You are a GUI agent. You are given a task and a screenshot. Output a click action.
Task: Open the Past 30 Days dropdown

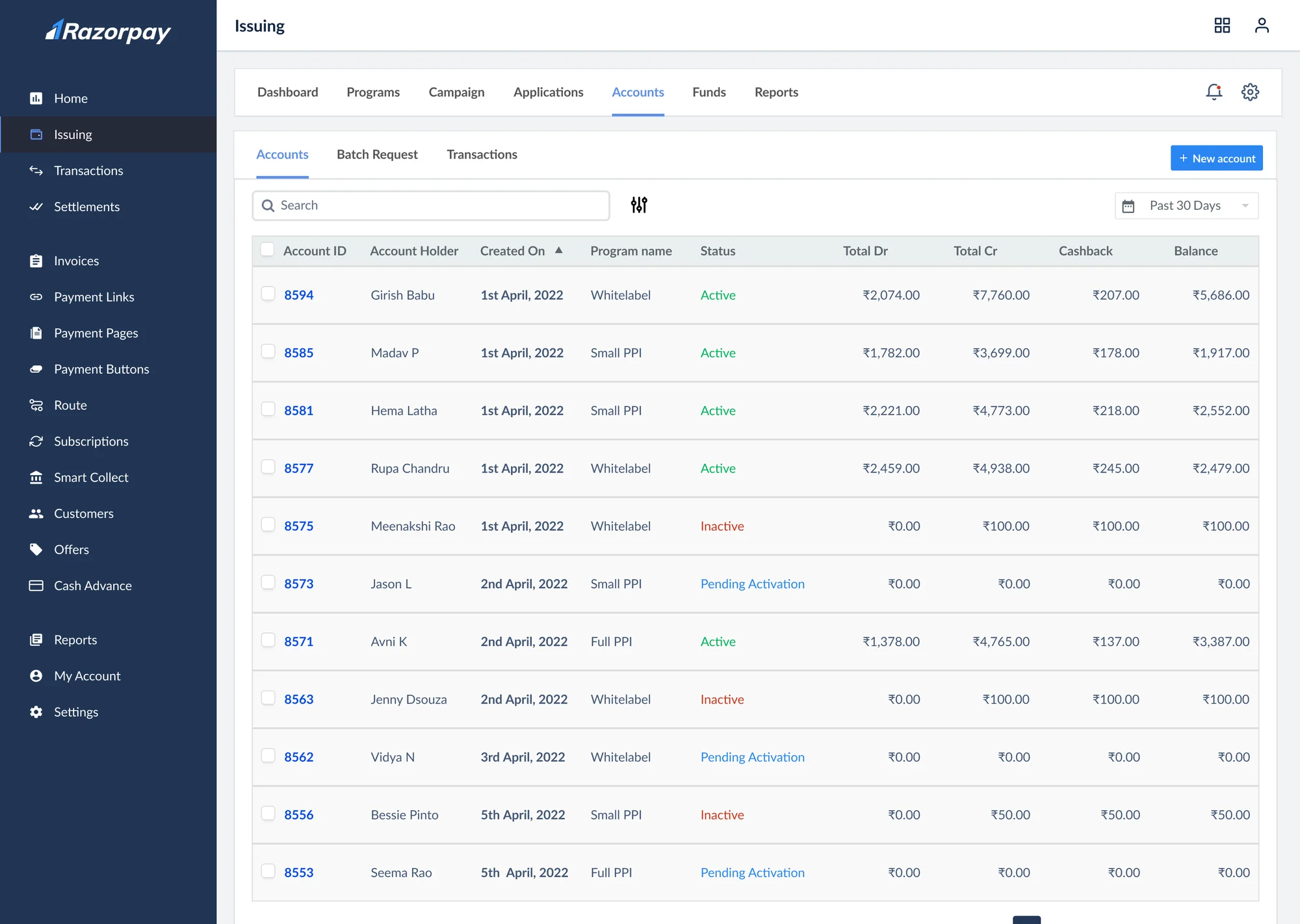pyautogui.click(x=1186, y=205)
